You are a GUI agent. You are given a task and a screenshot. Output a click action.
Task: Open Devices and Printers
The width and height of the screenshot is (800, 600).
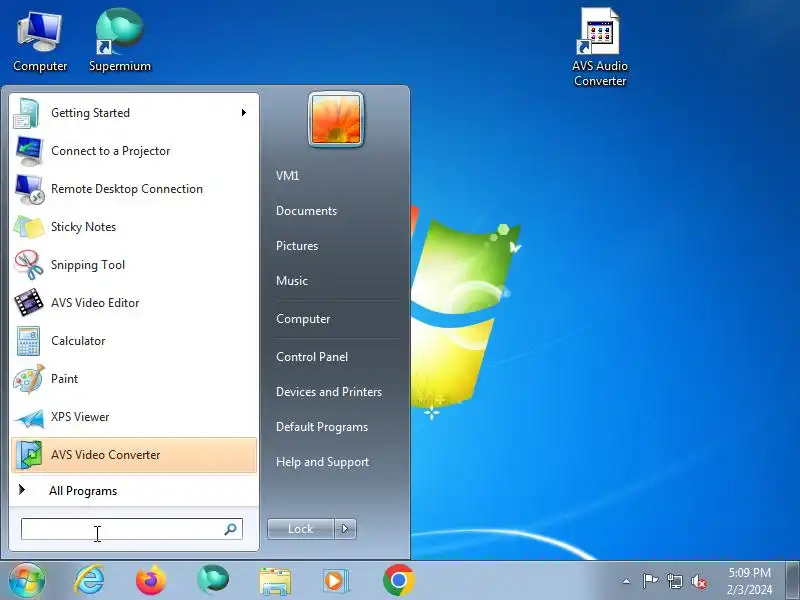pos(329,392)
